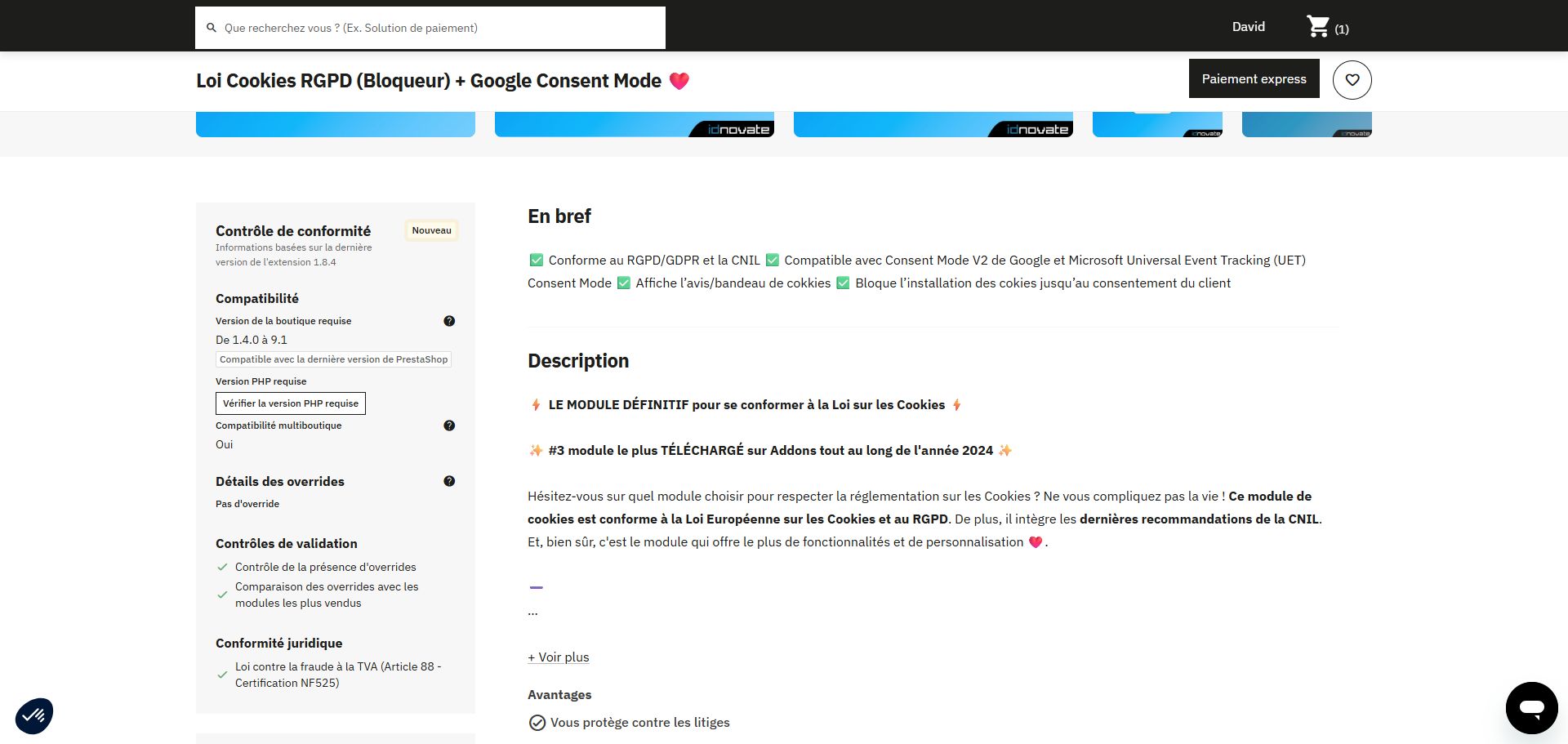Click Vérifier la version PHP requise
This screenshot has height=744, width=1568.
[x=291, y=403]
